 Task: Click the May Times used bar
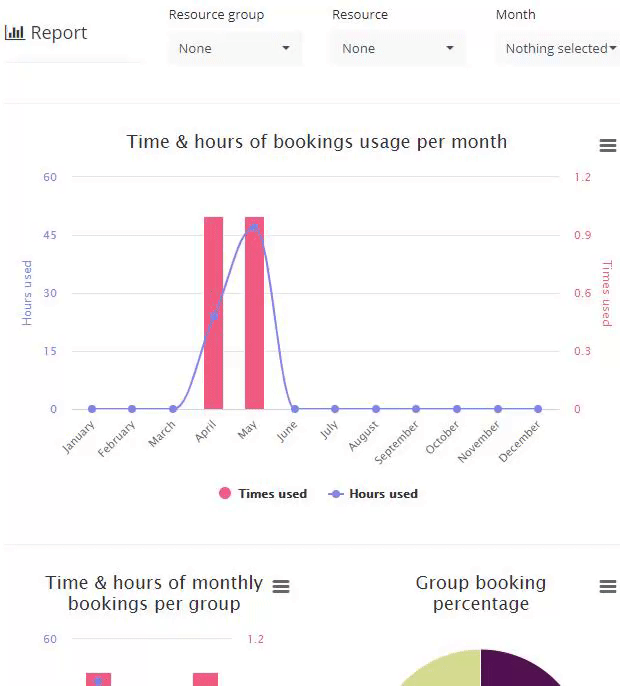click(x=254, y=313)
